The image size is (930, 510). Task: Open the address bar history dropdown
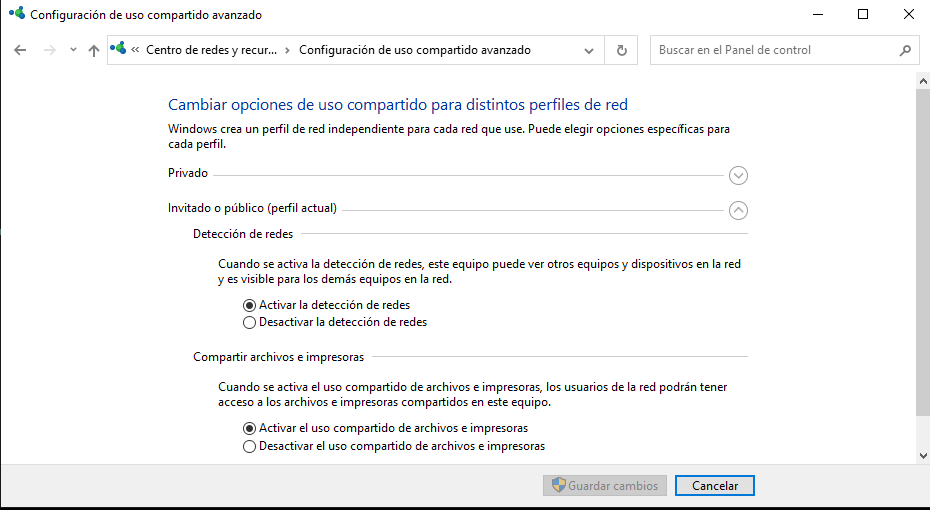591,50
